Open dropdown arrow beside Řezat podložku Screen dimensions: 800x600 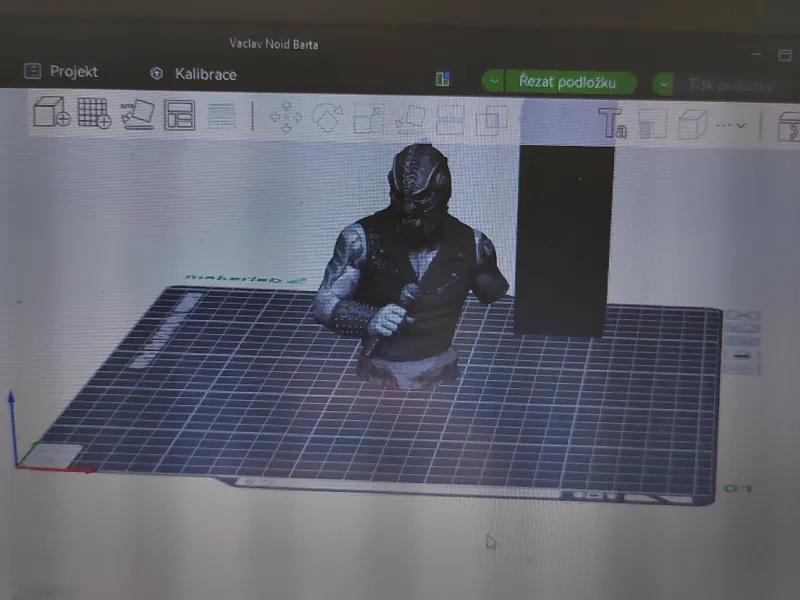pos(493,82)
